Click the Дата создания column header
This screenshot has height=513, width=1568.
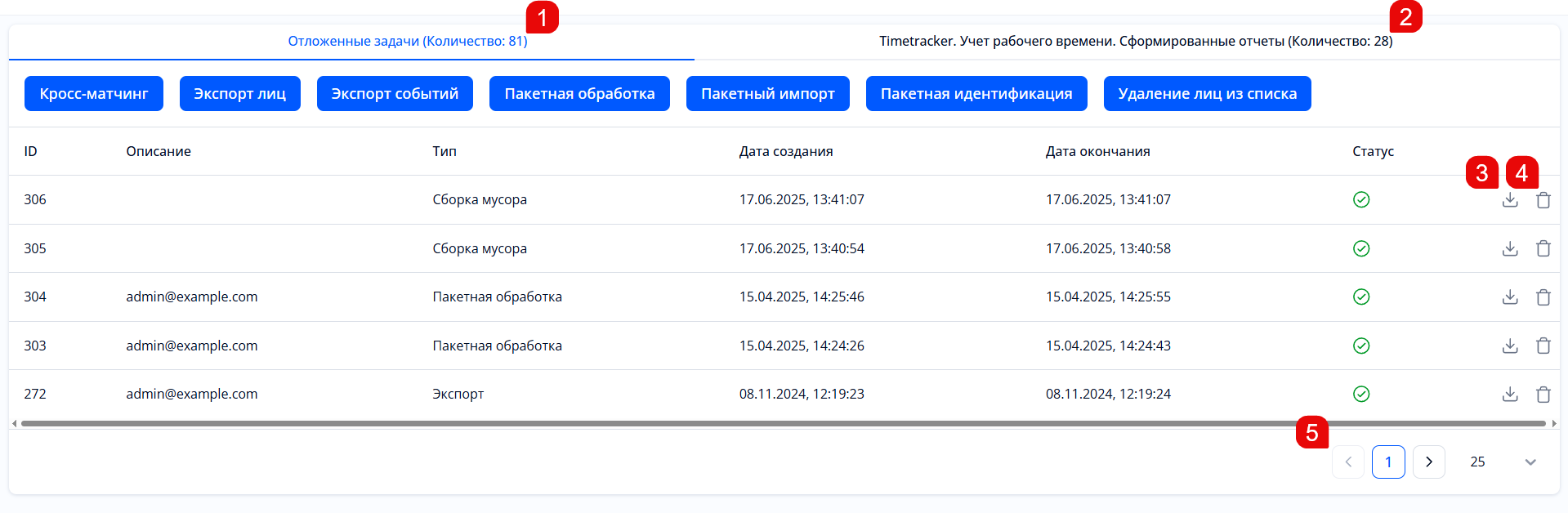786,151
